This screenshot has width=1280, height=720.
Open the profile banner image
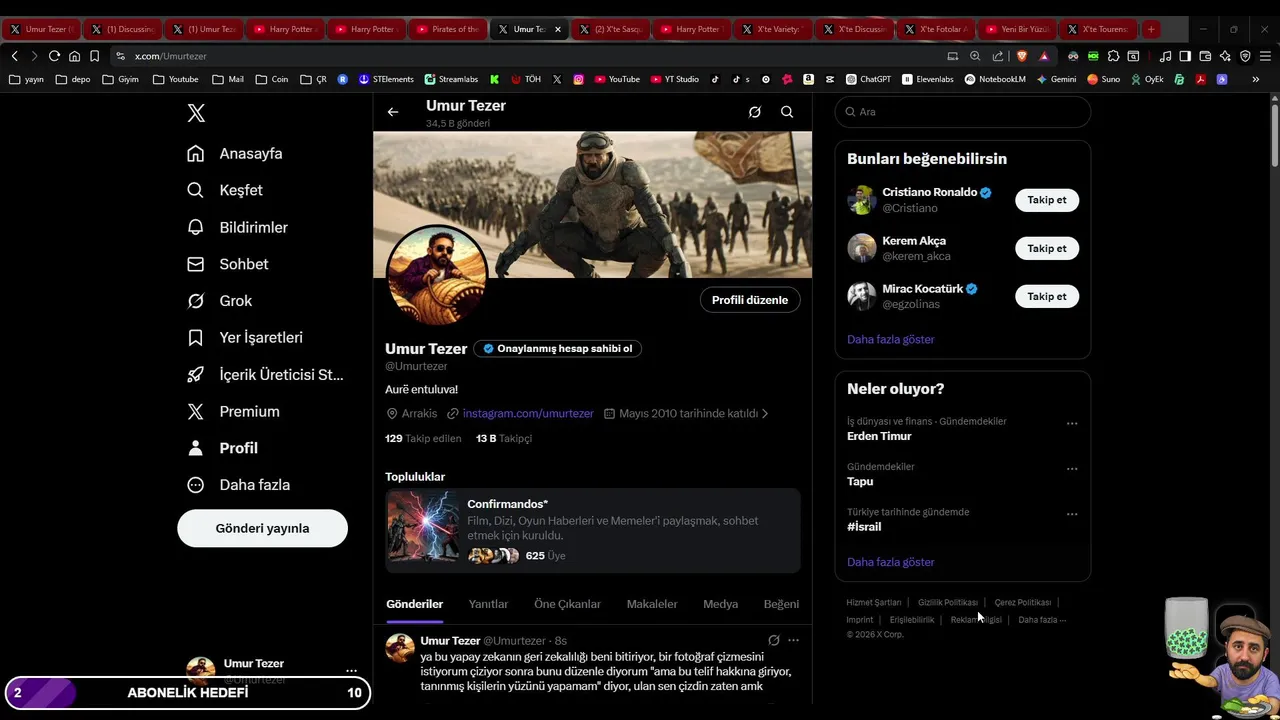pyautogui.click(x=593, y=204)
